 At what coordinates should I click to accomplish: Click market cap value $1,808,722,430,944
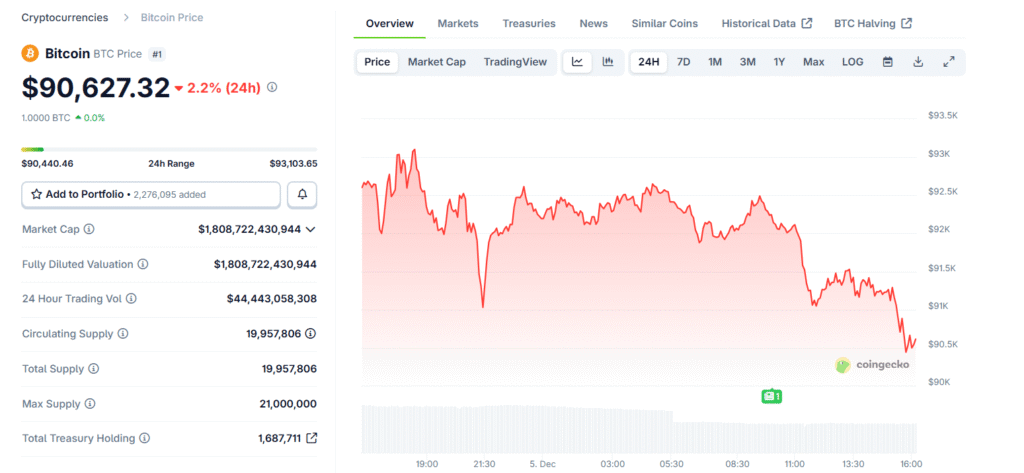point(249,229)
